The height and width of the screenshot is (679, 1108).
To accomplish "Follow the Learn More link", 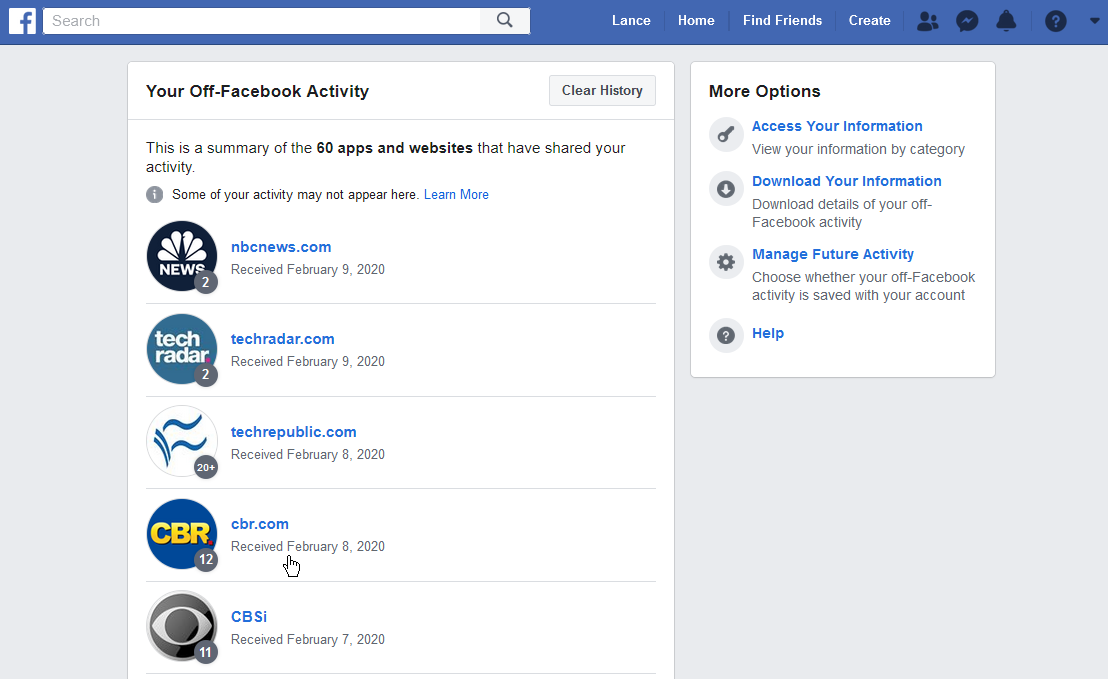I will coord(456,195).
